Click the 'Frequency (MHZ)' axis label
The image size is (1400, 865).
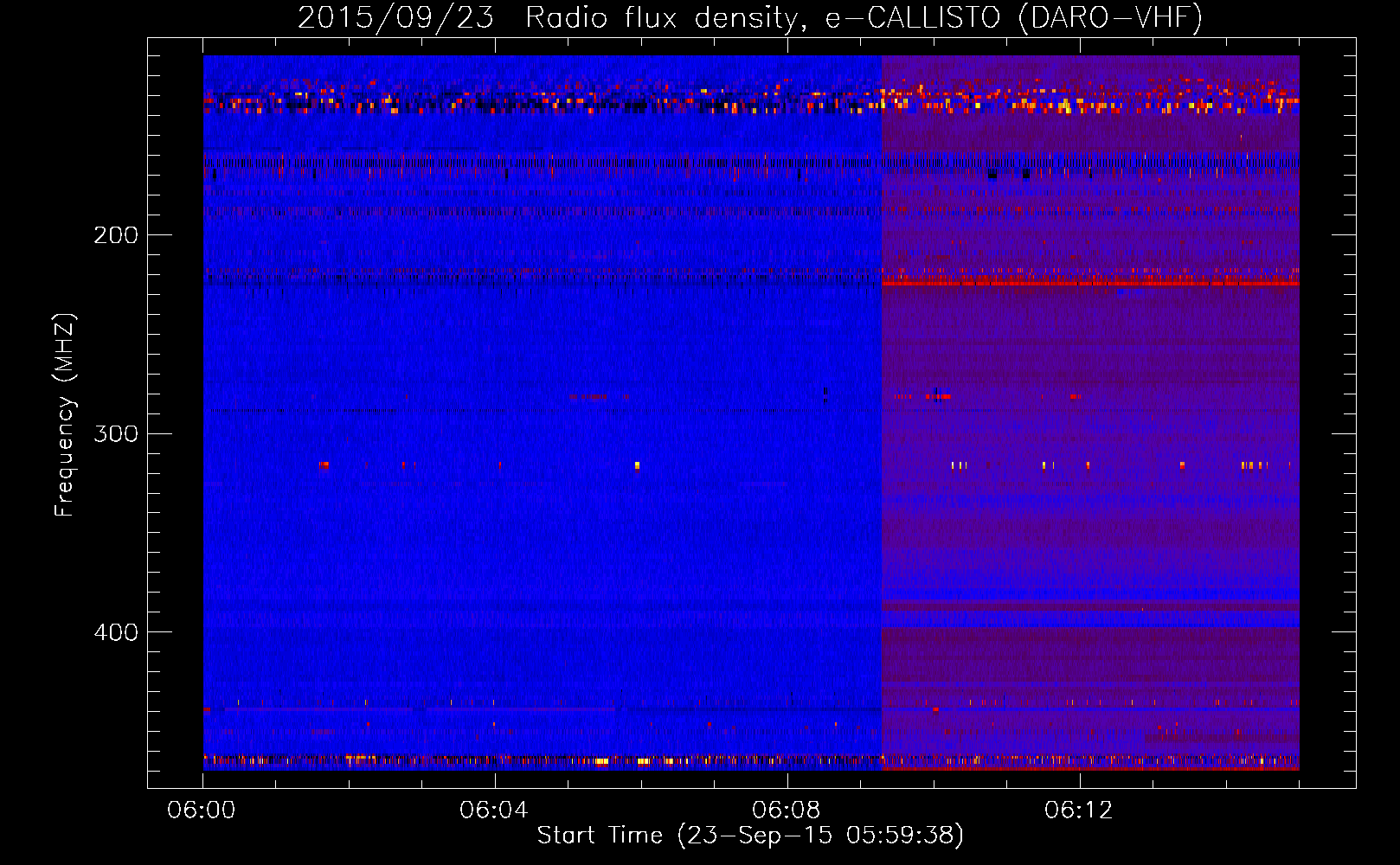[x=65, y=415]
